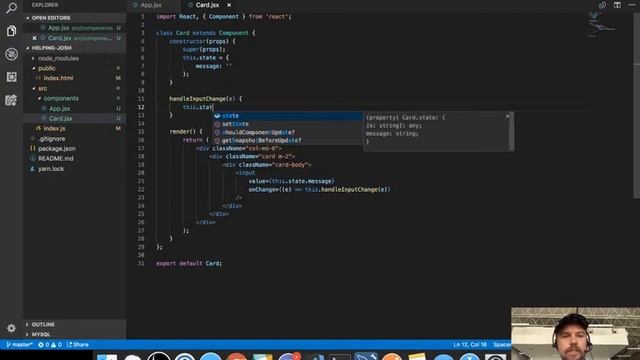Expand the node_modules folder

point(58,58)
